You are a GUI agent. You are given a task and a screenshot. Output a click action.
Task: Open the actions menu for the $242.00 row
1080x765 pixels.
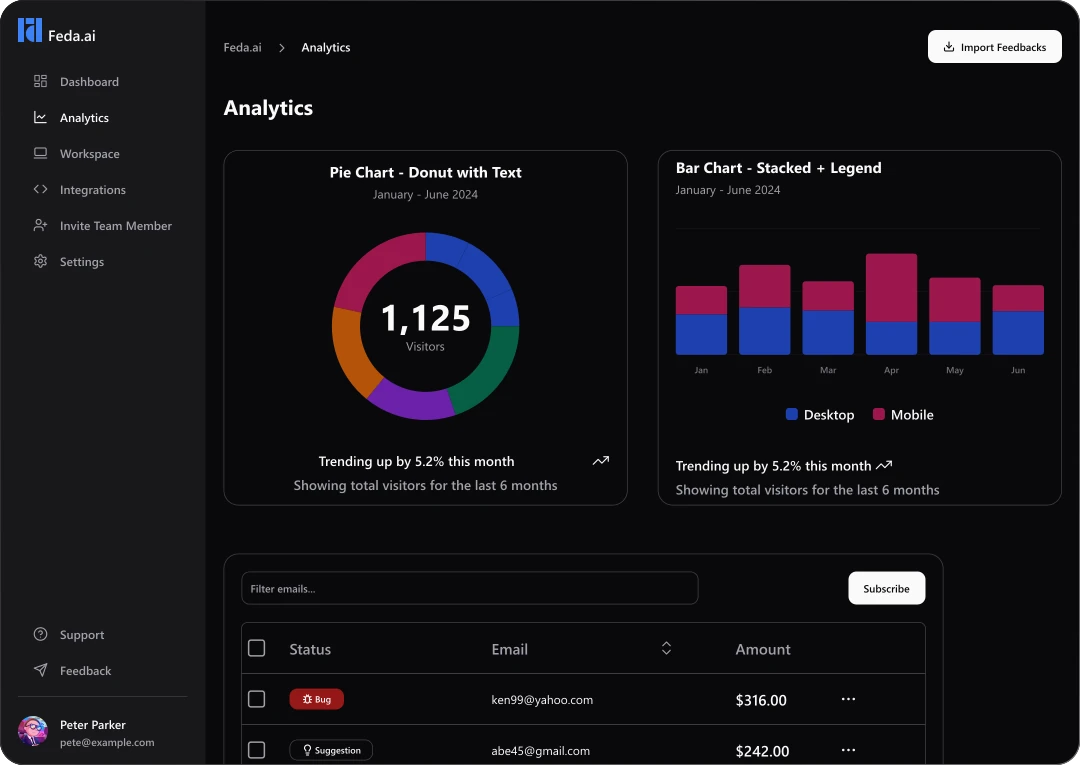848,750
